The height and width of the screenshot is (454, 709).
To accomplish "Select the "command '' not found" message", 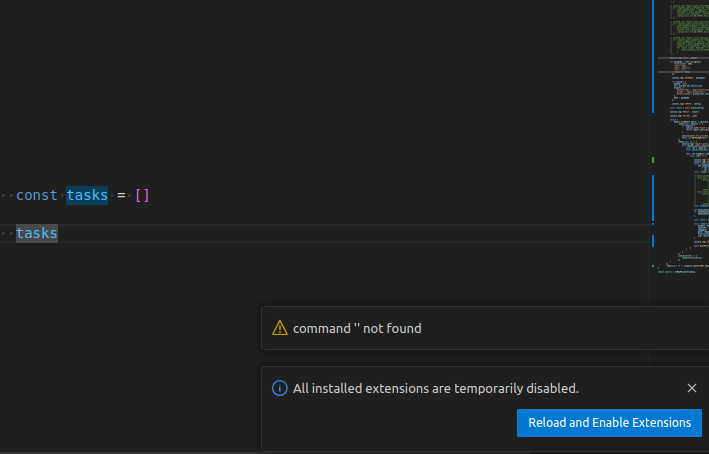I will 357,328.
